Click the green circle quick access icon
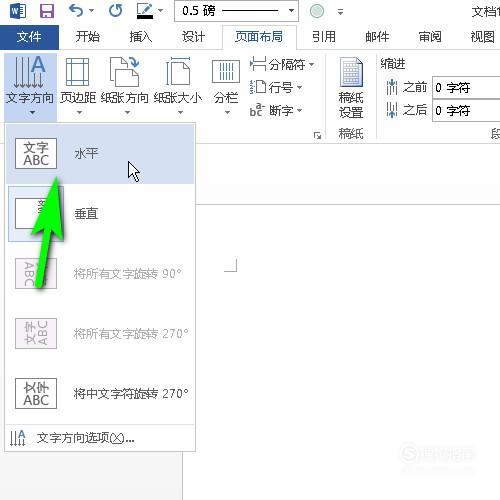 click(317, 11)
